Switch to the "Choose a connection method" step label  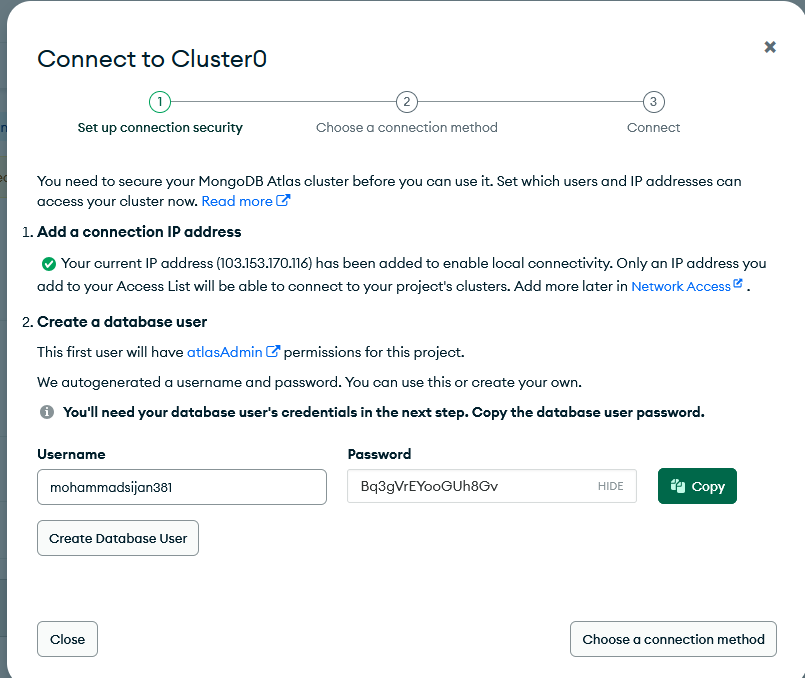tap(406, 128)
